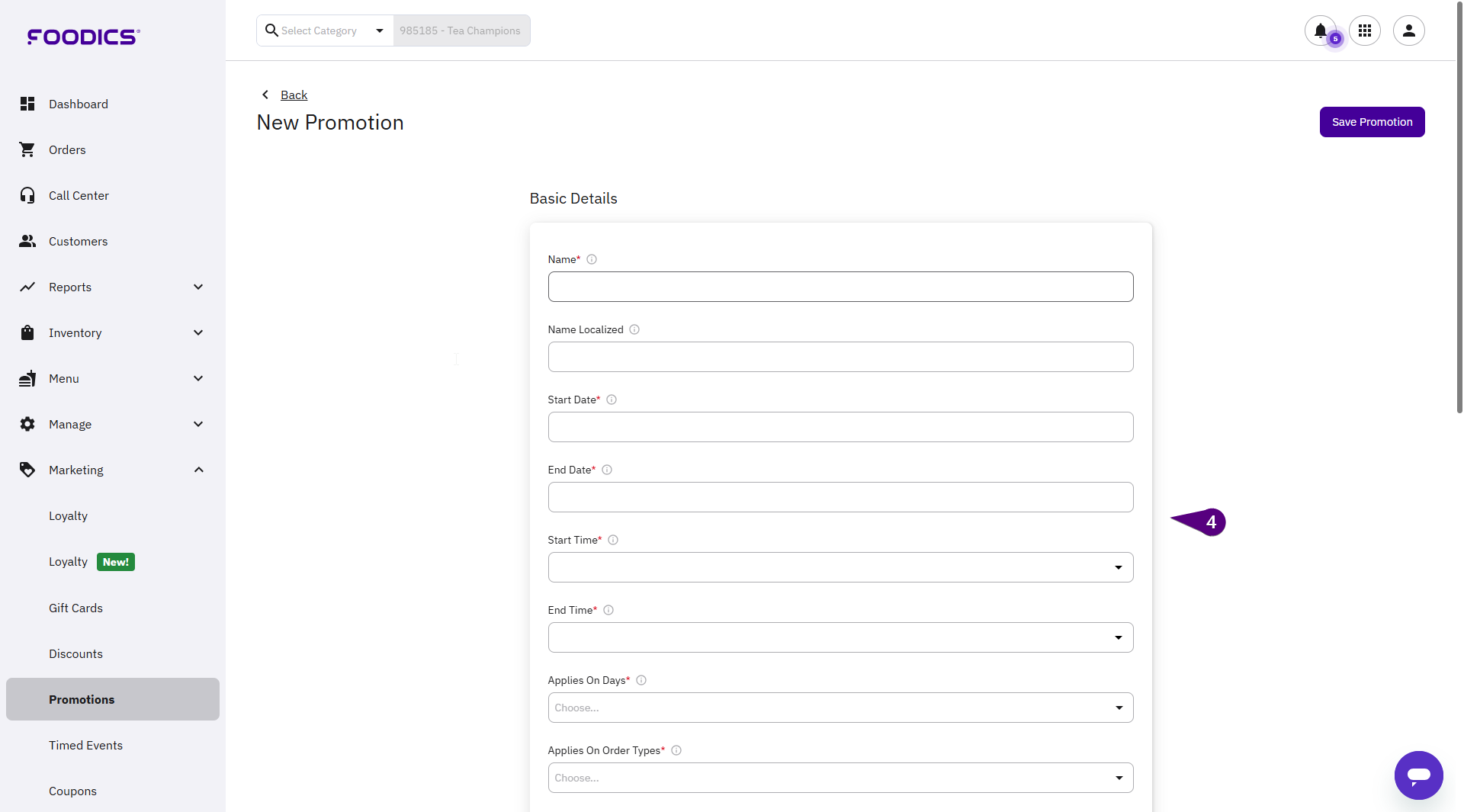Click the info icon beside Name

pos(592,259)
